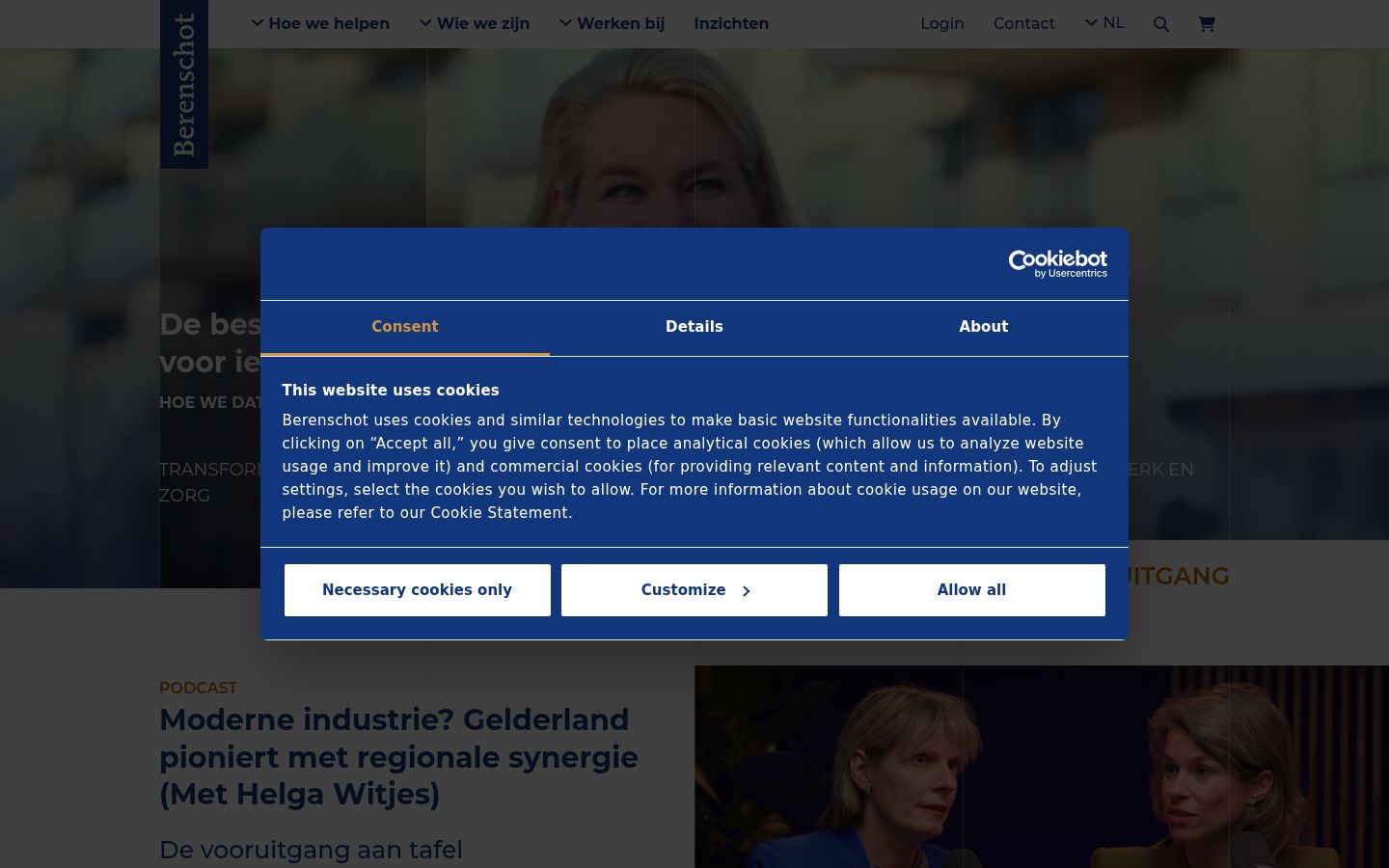Choose Necessary cookies only
Image resolution: width=1389 pixels, height=868 pixels.
[x=418, y=590]
